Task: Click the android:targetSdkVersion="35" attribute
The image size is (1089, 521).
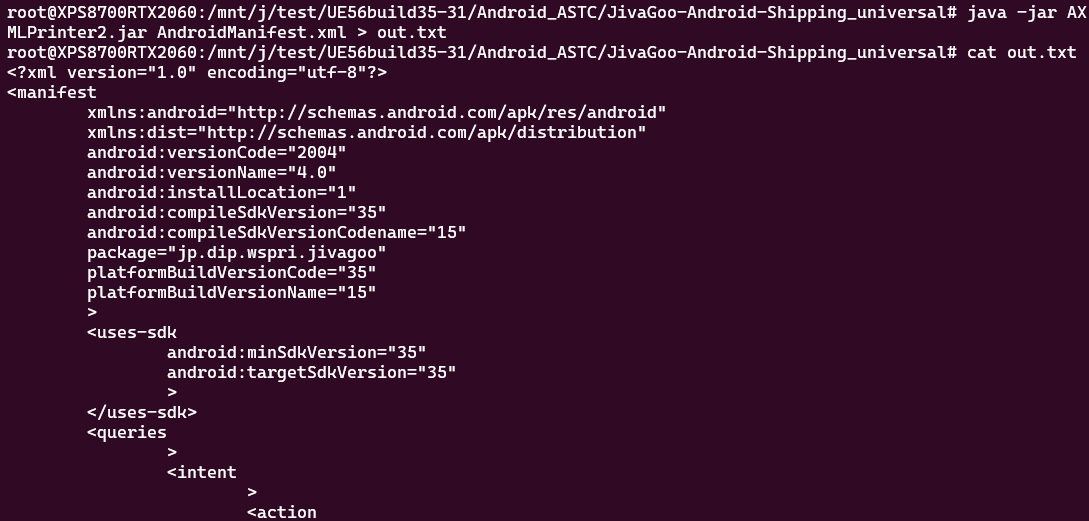Action: coord(311,372)
